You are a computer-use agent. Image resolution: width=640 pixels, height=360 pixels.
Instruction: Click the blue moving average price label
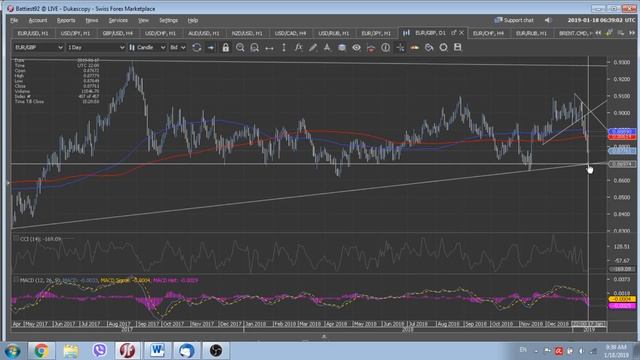[x=622, y=131]
